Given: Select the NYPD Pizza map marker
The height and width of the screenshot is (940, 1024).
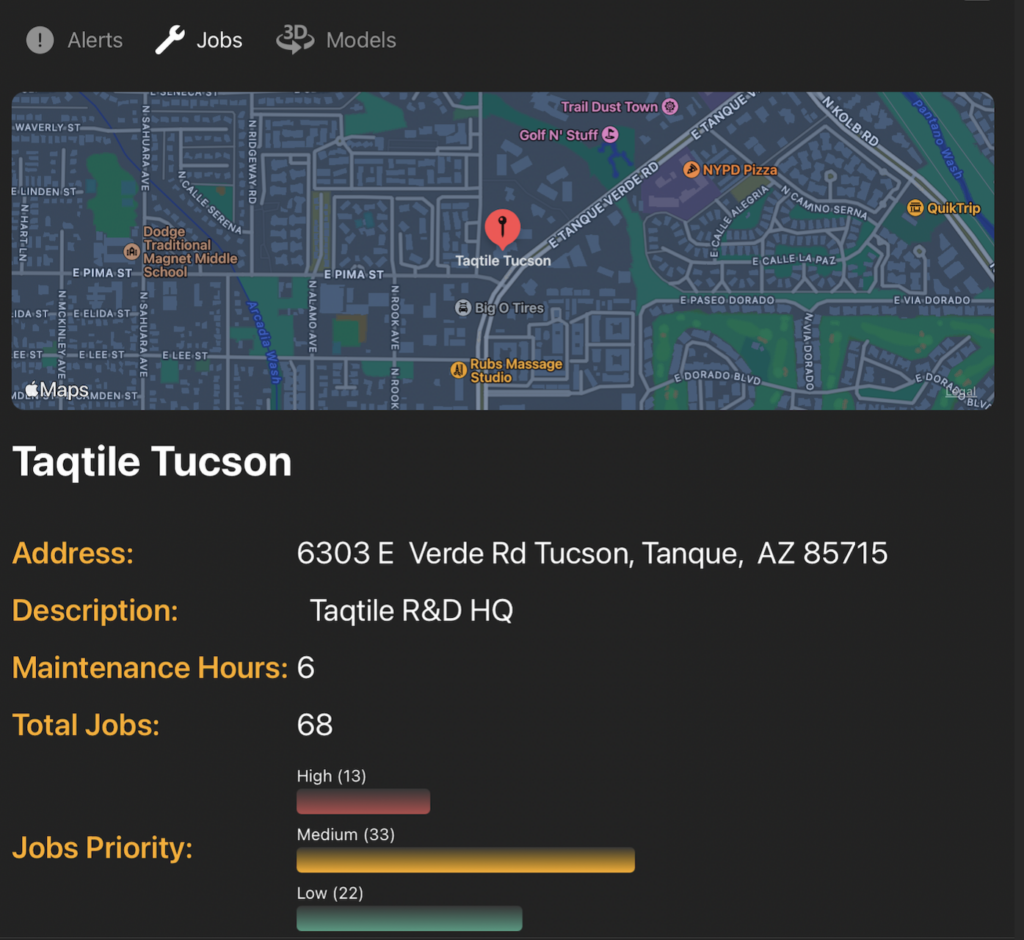Looking at the screenshot, I should coord(691,170).
